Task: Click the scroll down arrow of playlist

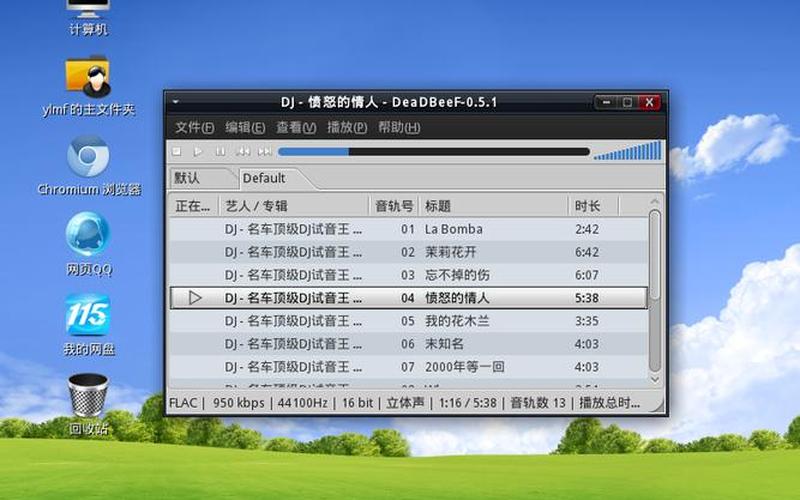Action: tap(655, 380)
